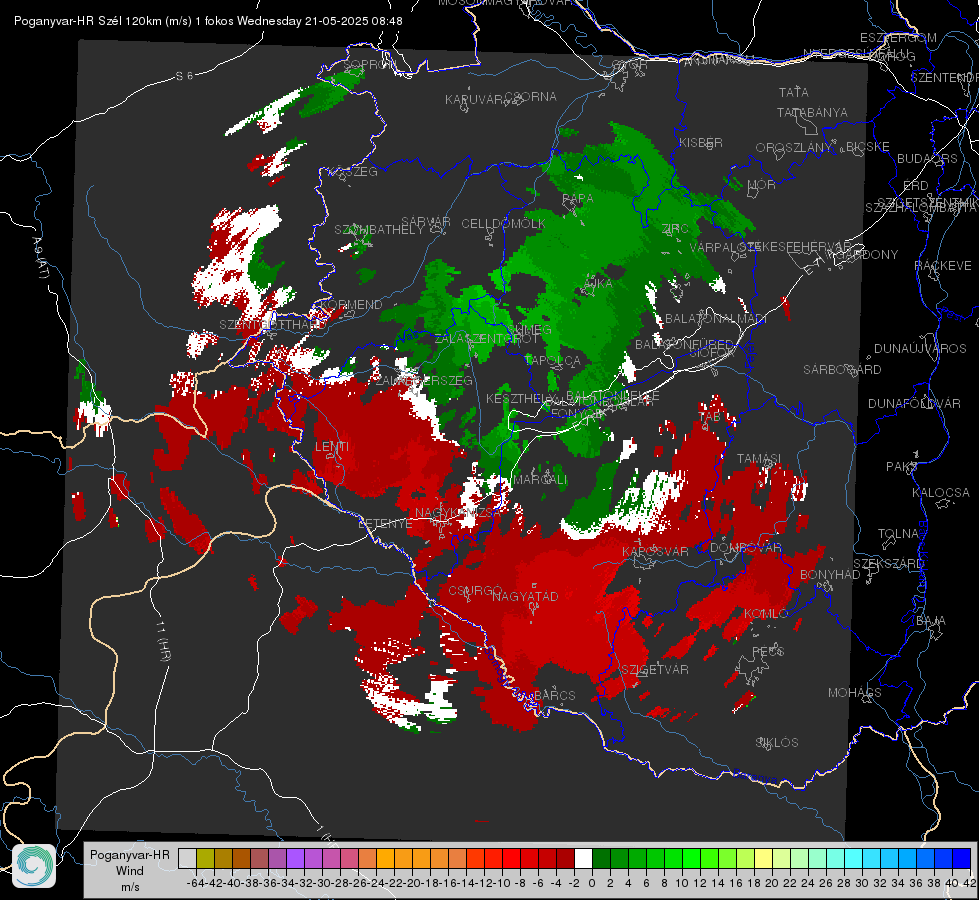
Task: Click the KAPUVÁR city label
Action: coord(474,100)
